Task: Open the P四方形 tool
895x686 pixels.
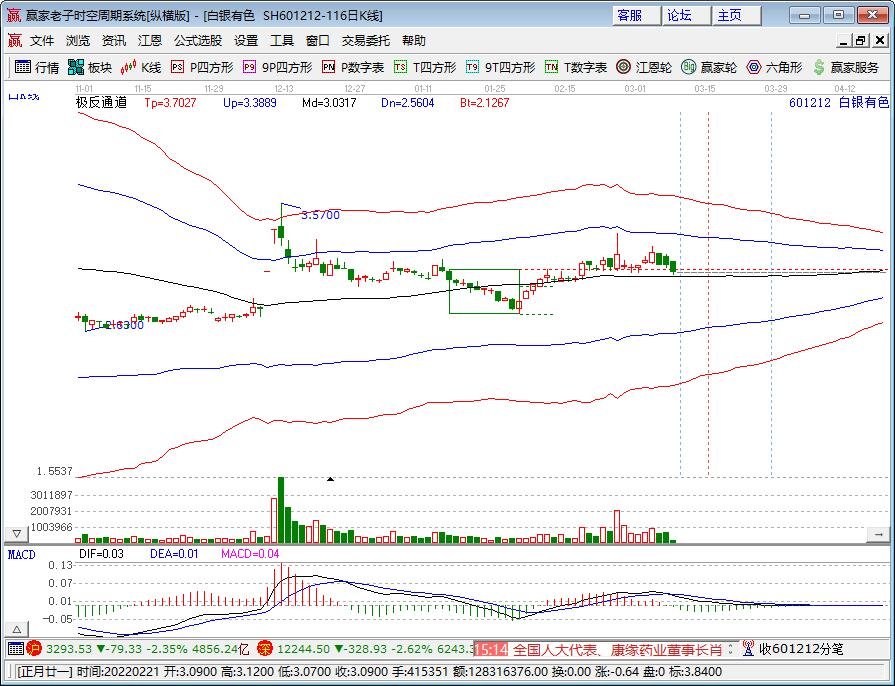Action: coord(202,67)
